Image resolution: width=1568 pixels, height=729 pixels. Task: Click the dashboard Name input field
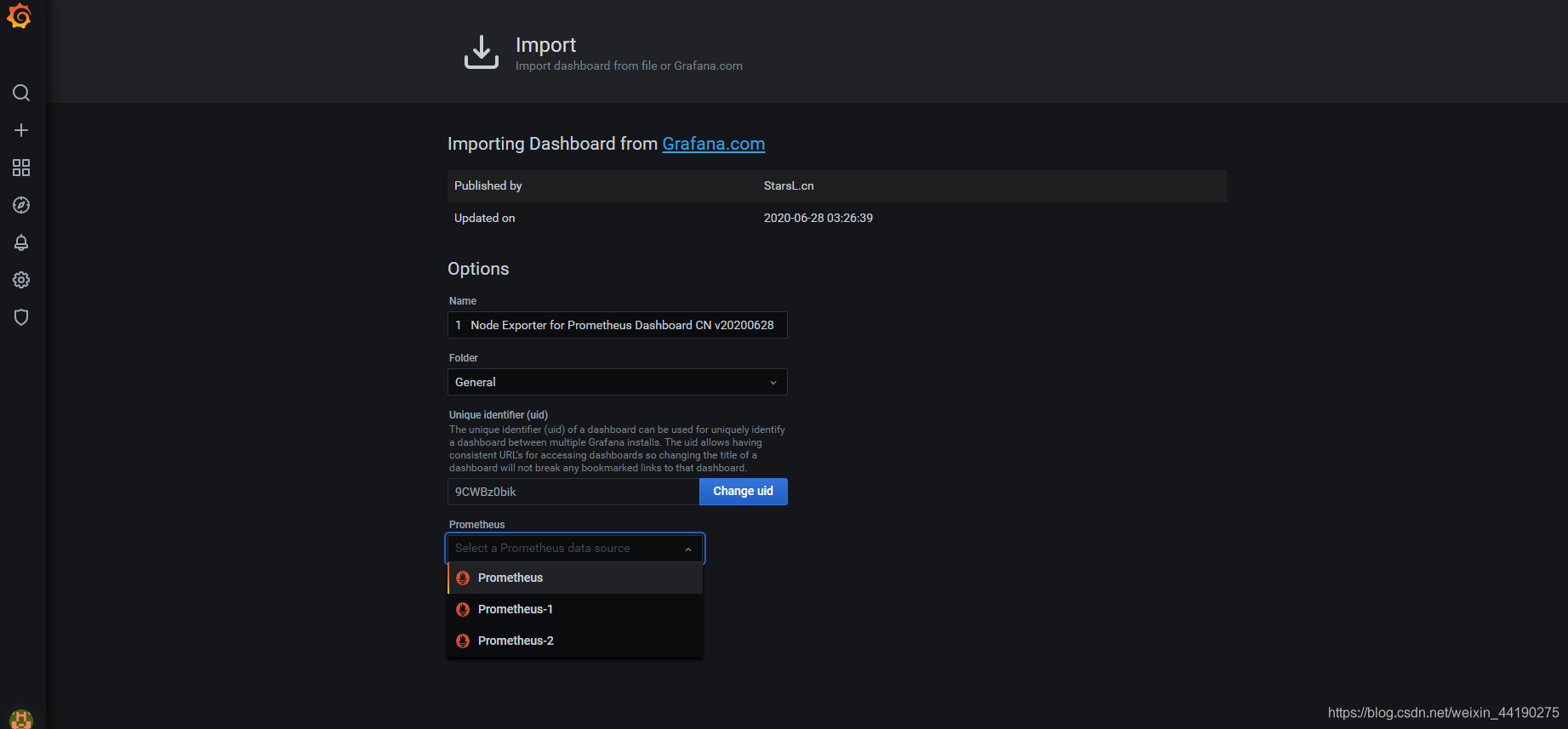pyautogui.click(x=618, y=325)
